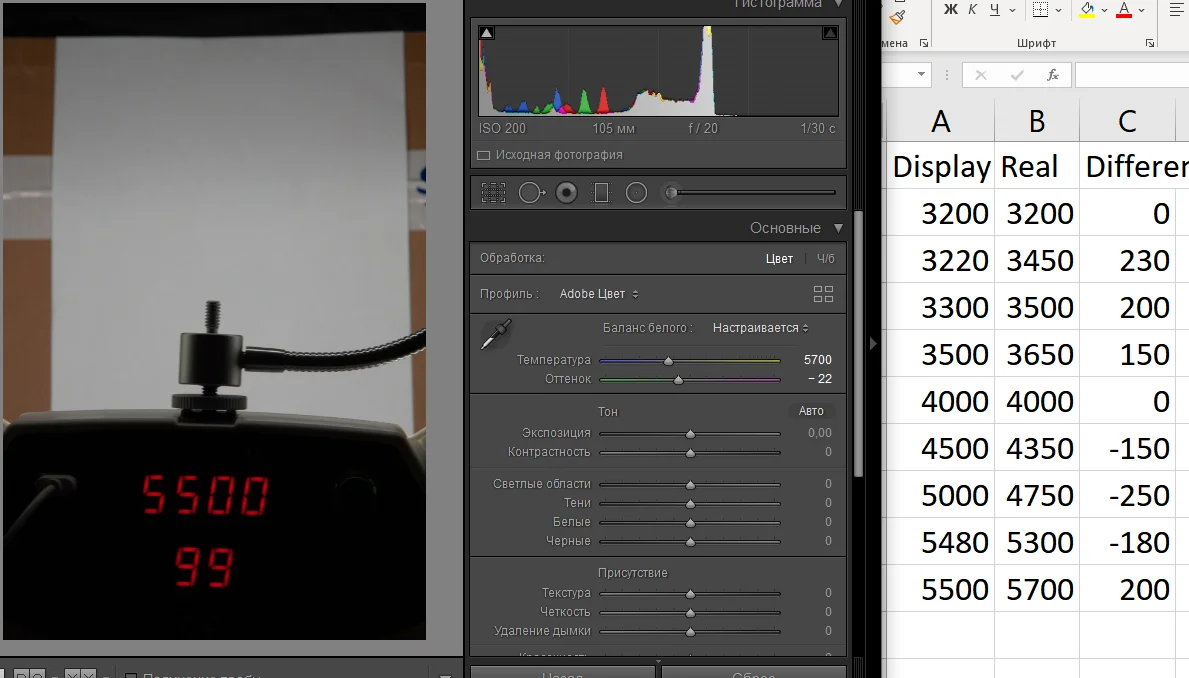Edit the Экспозиция value 0,00

pyautogui.click(x=820, y=433)
